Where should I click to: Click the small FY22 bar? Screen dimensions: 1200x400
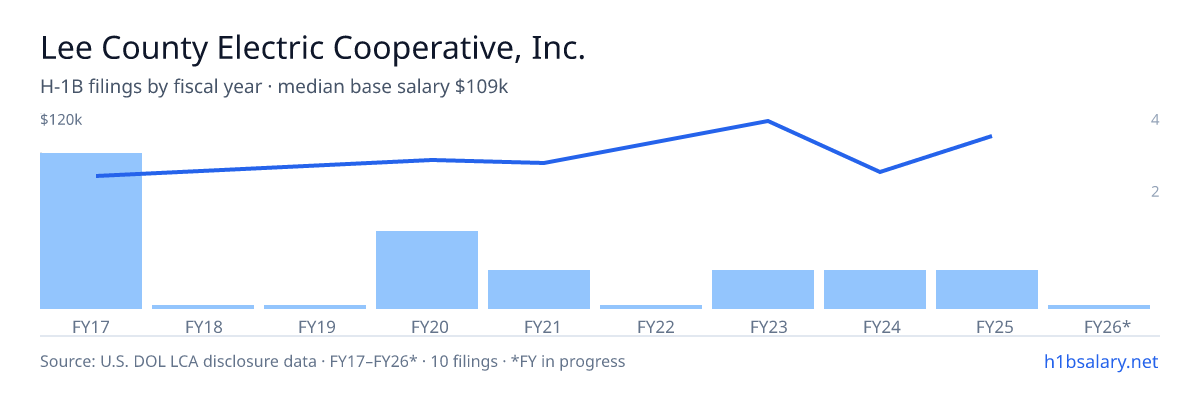651,307
